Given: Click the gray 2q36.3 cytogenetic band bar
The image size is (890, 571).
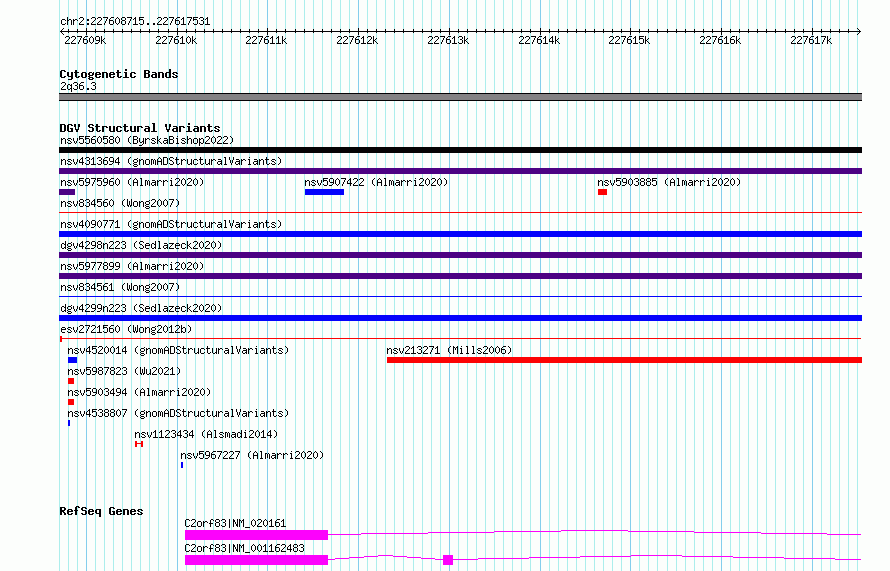Looking at the screenshot, I should coord(460,97).
